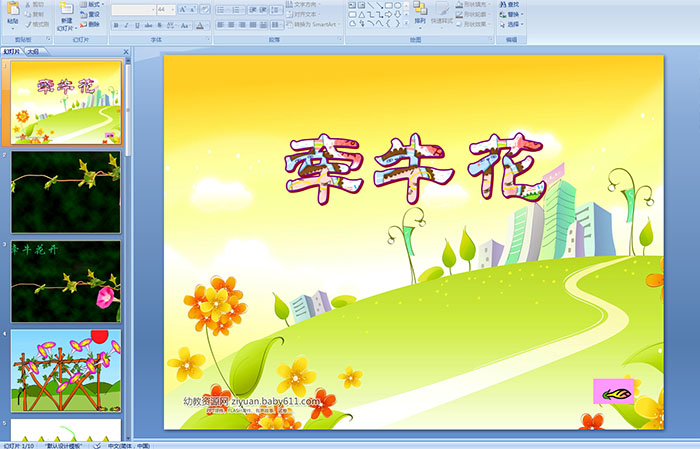
Task: Toggle Underline formatting
Action: (137, 25)
